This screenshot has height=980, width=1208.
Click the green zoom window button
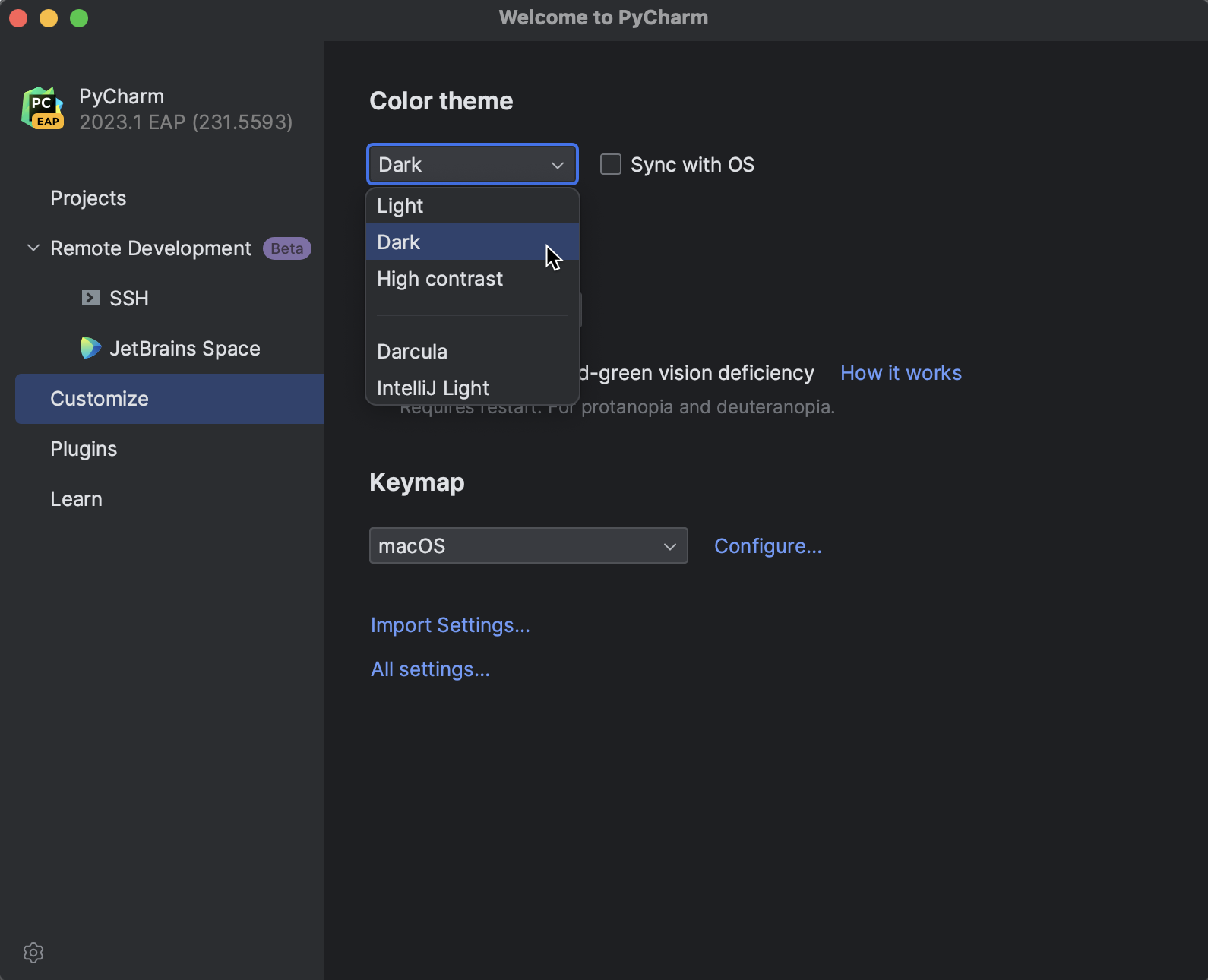(79, 18)
